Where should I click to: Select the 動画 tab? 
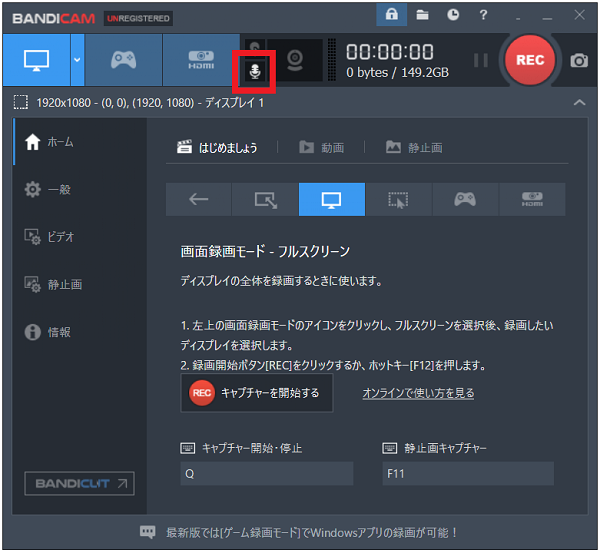click(x=321, y=147)
